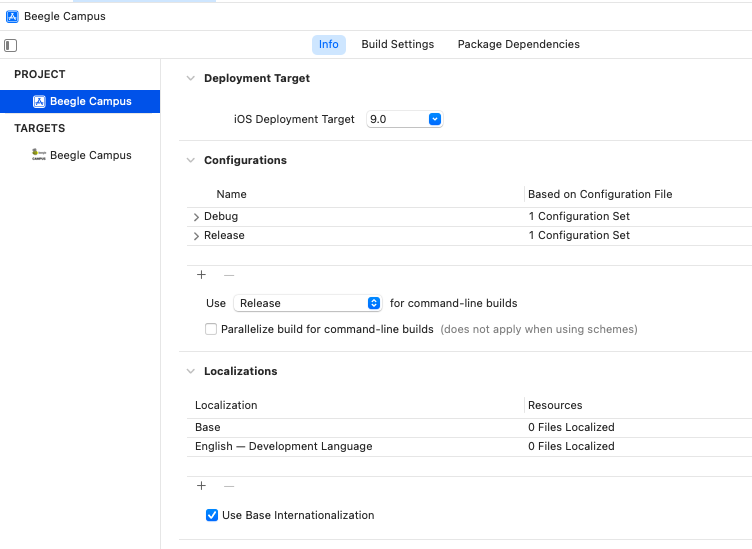Switch to Build Settings tab

click(398, 44)
